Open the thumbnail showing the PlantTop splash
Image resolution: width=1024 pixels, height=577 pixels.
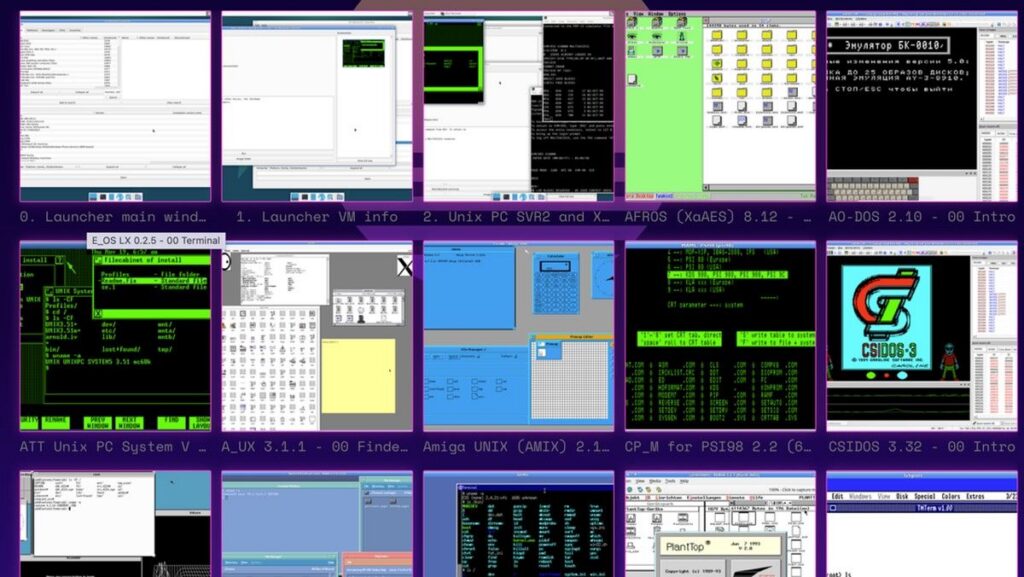pyautogui.click(x=720, y=524)
